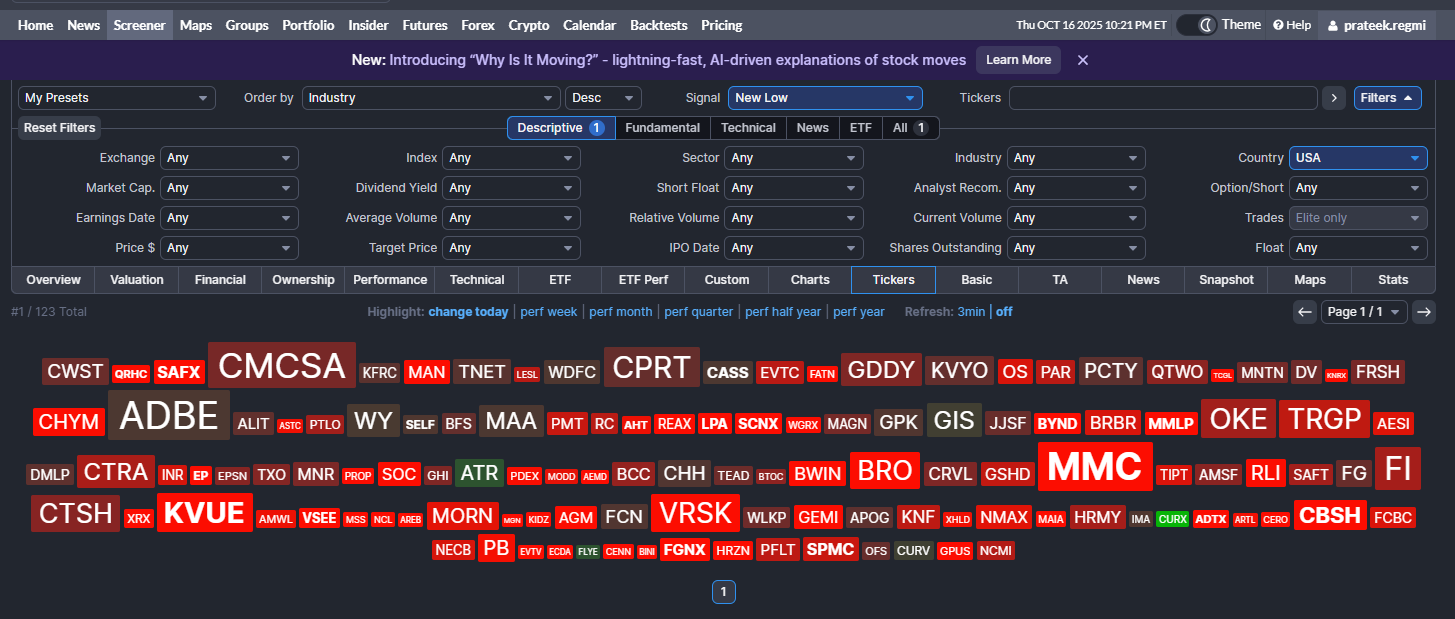Open the Short Float dropdown
The image size is (1455, 619).
pos(794,188)
